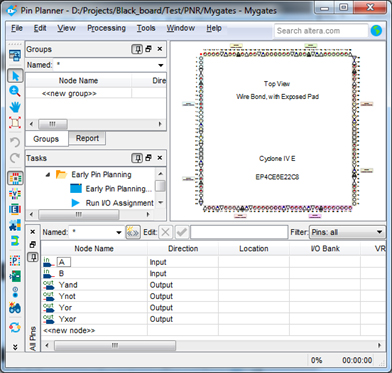The image size is (392, 373).
Task: Click the top monitor-style toolbar icon
Action: (15, 55)
